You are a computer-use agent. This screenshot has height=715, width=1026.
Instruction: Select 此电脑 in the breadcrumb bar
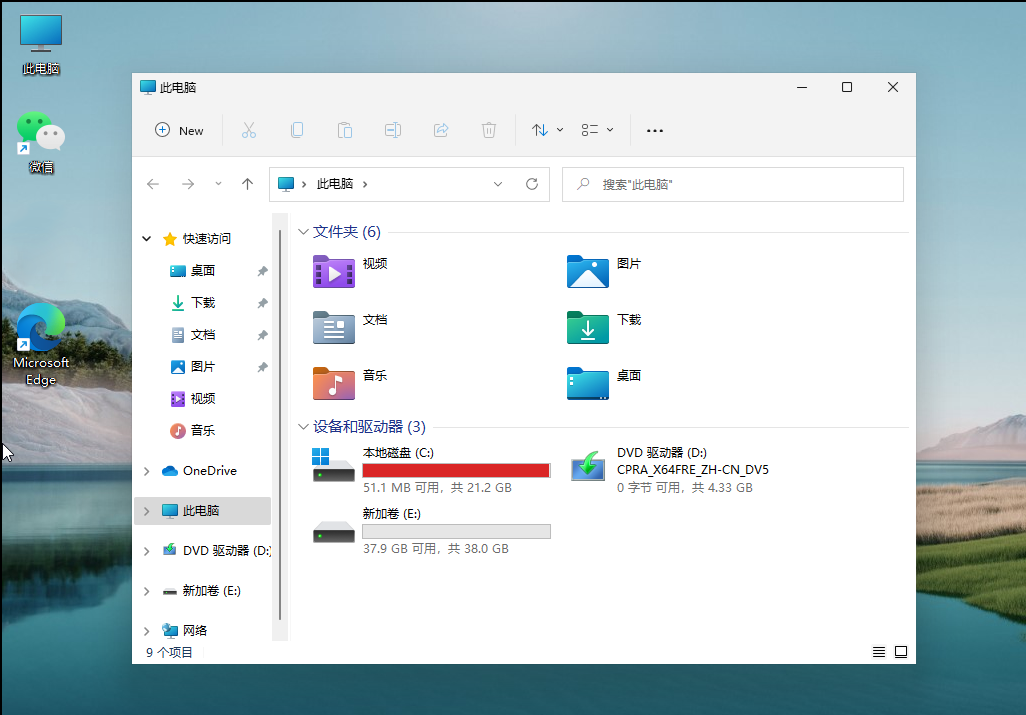pyautogui.click(x=335, y=184)
